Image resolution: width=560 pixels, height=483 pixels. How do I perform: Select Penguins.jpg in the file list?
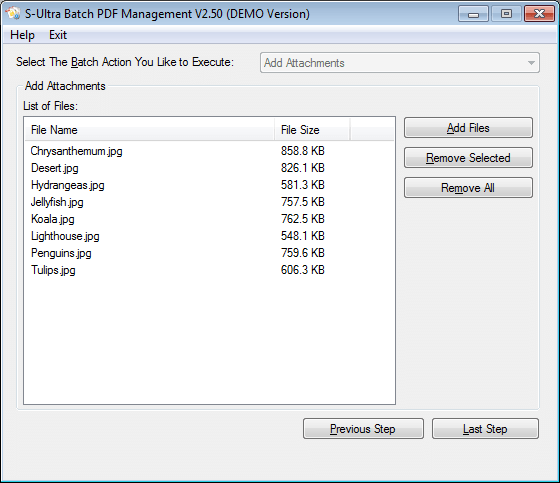coord(61,253)
